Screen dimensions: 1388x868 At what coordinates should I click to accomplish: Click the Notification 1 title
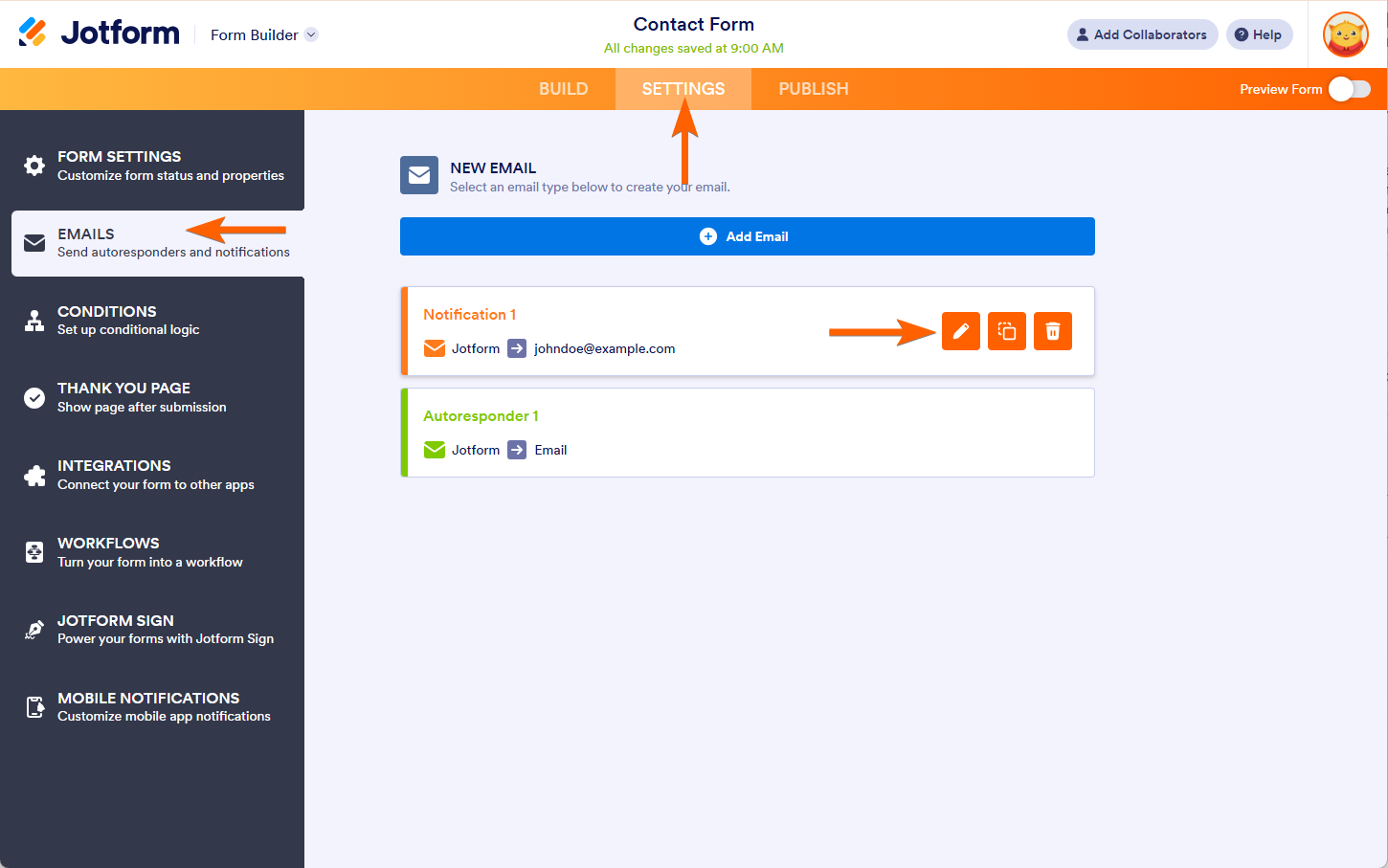(470, 314)
